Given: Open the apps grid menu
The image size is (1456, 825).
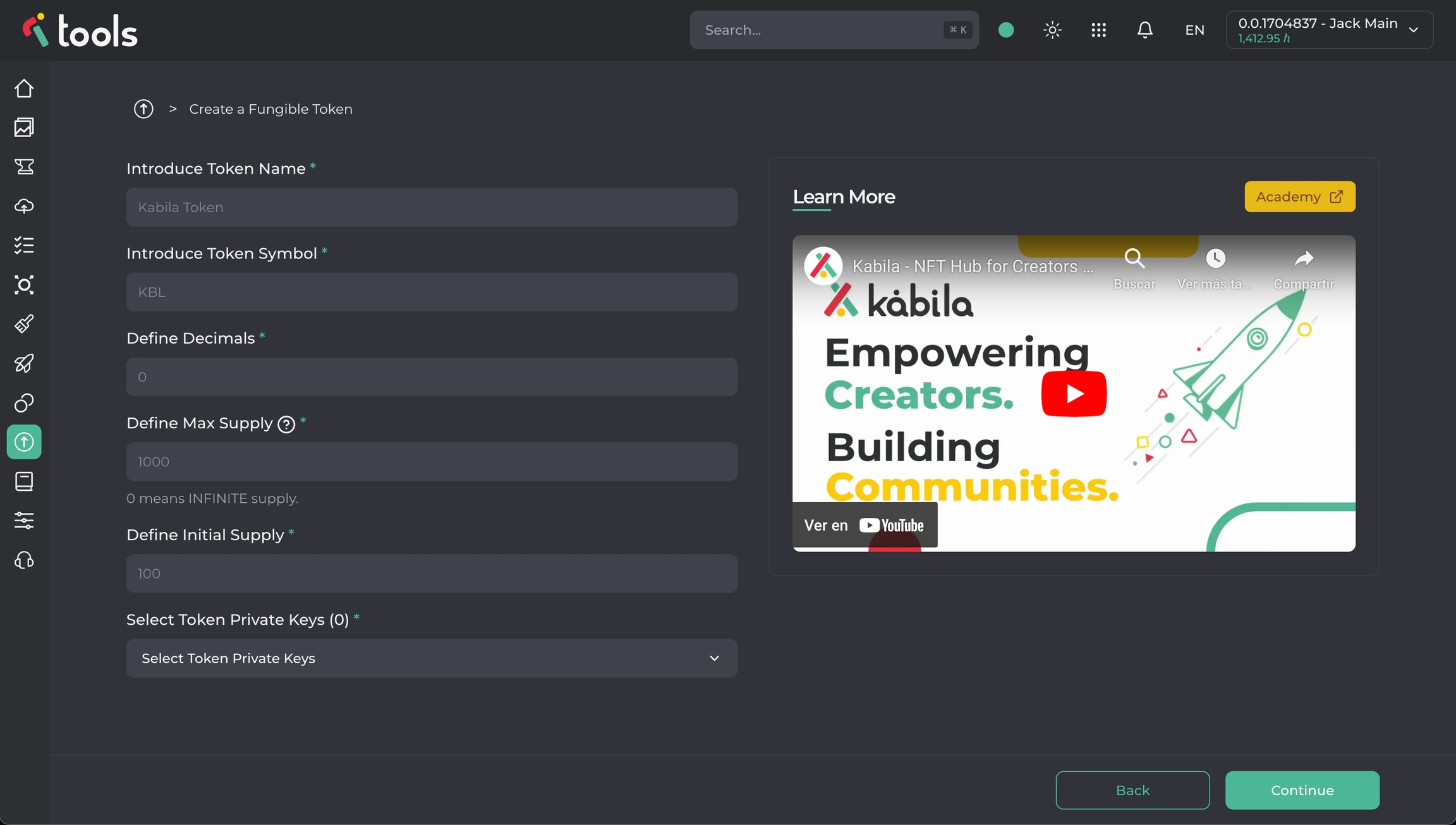Looking at the screenshot, I should pos(1098,30).
